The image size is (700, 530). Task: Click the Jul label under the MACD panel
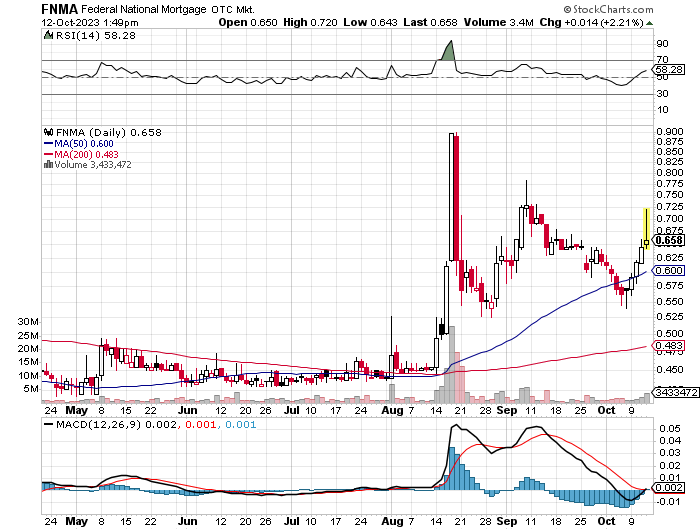pos(292,521)
